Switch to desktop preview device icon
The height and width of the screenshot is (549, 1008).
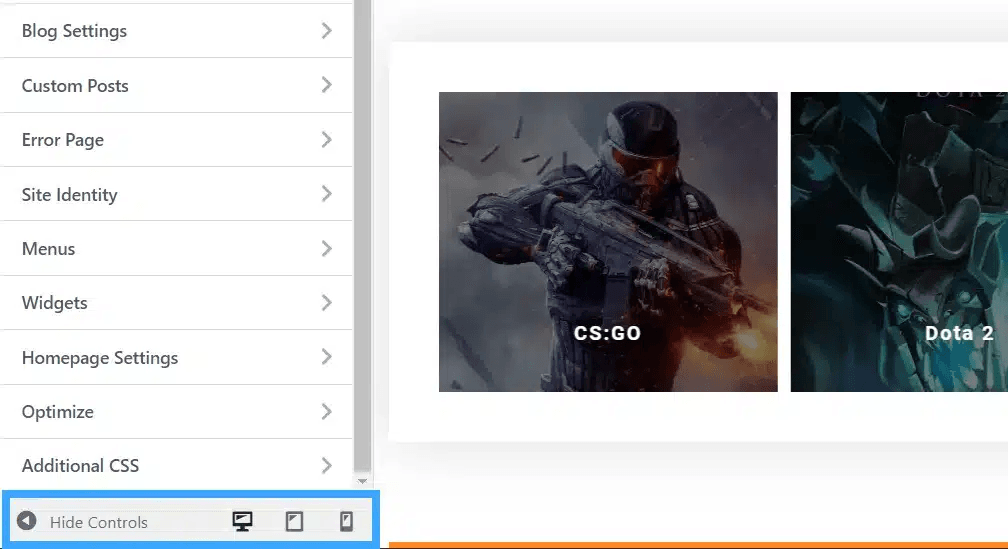pyautogui.click(x=242, y=521)
